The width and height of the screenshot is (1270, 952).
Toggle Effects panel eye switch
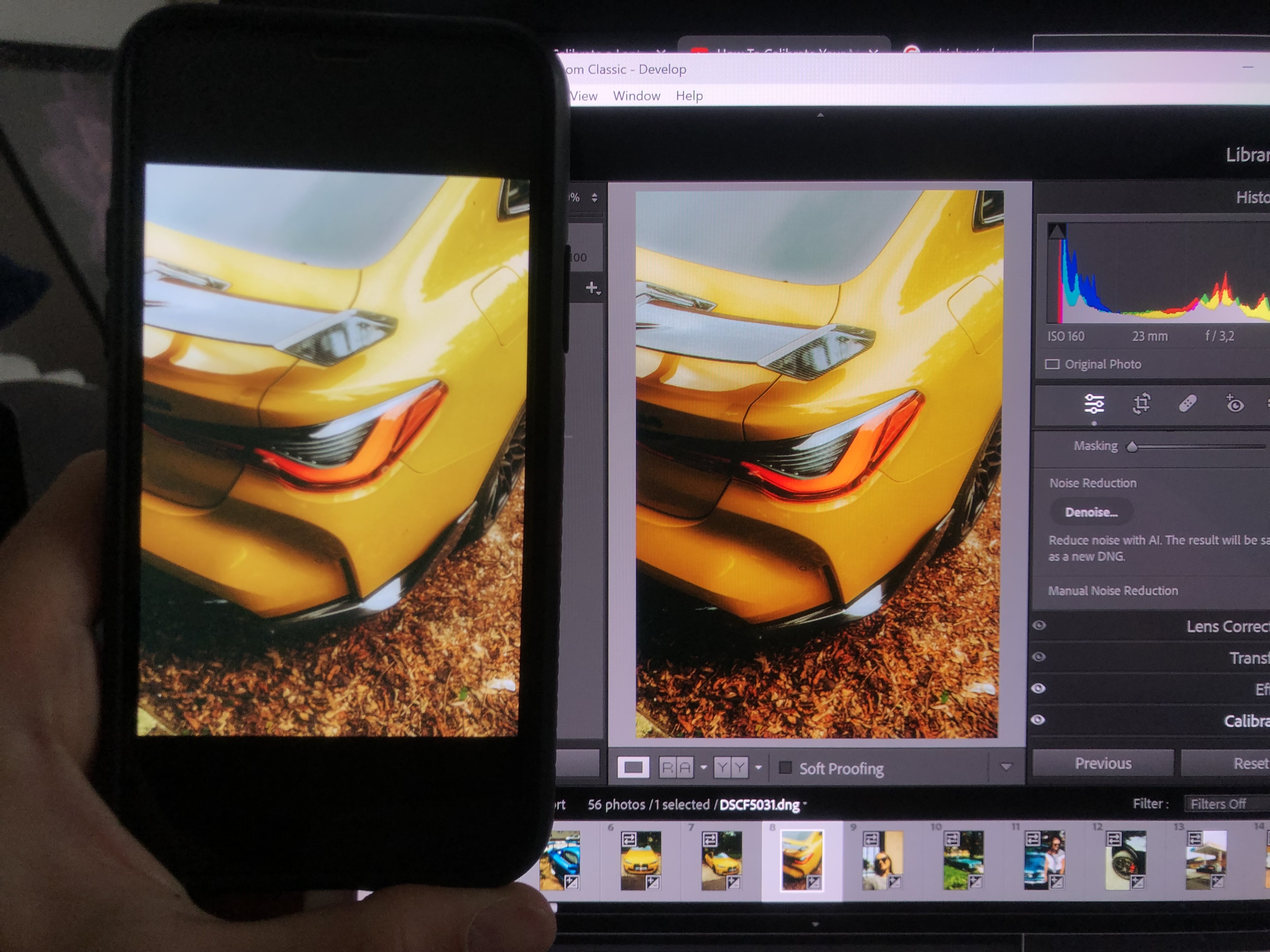1039,688
